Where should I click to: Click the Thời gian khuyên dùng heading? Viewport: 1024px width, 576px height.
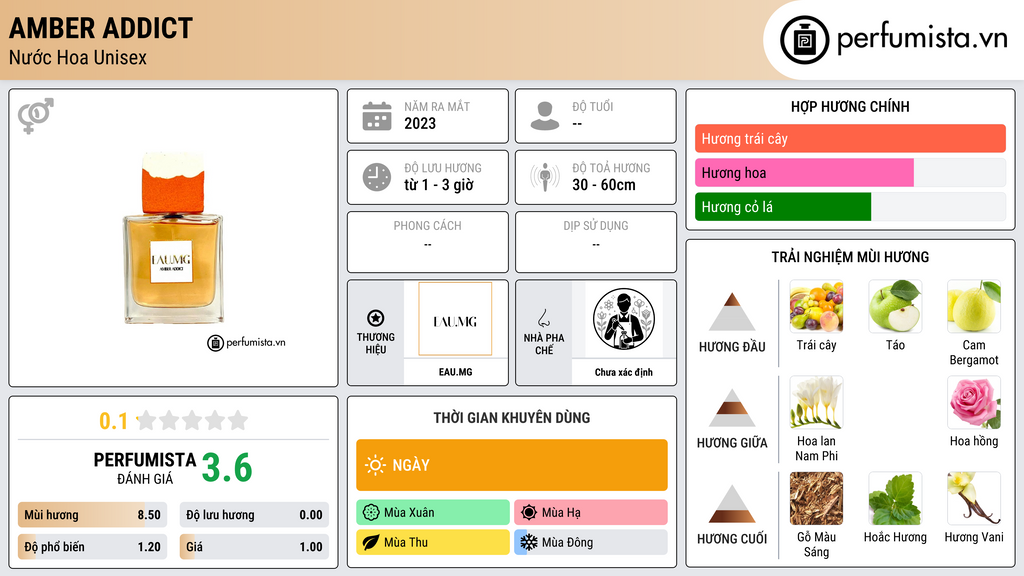coord(512,417)
